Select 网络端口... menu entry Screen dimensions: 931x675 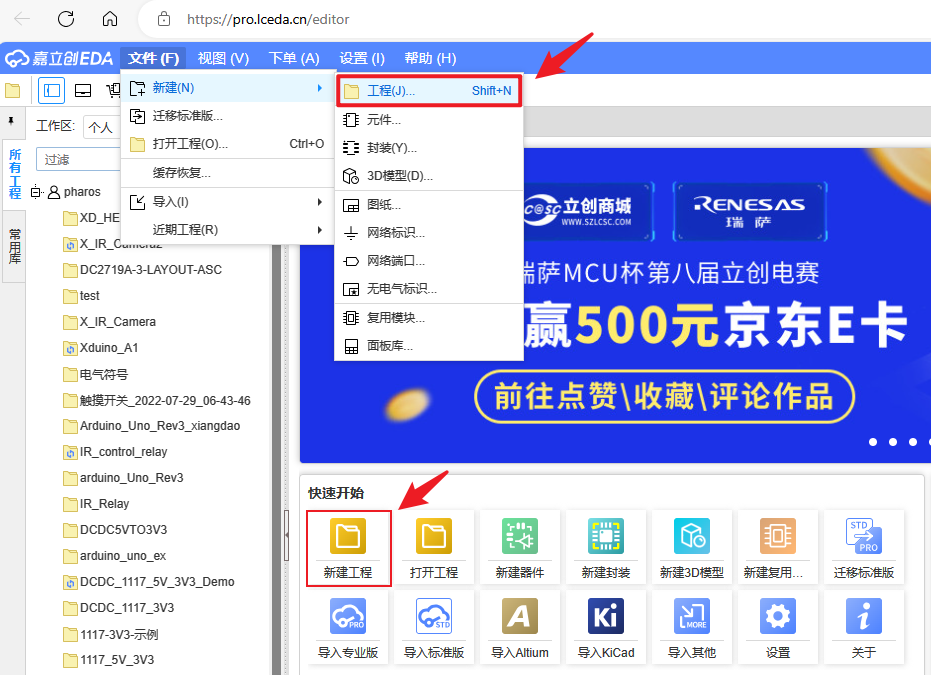click(429, 261)
